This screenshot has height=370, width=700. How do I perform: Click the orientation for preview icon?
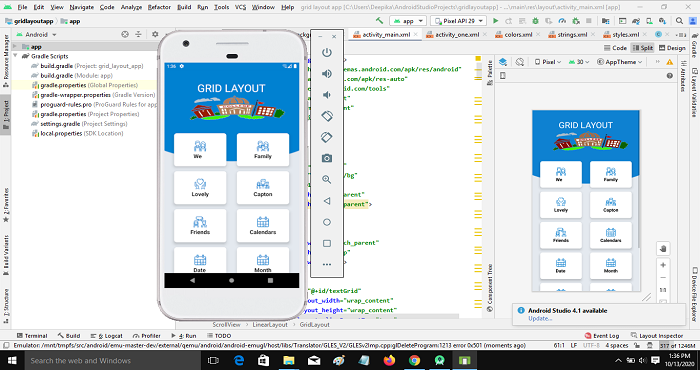[x=519, y=62]
